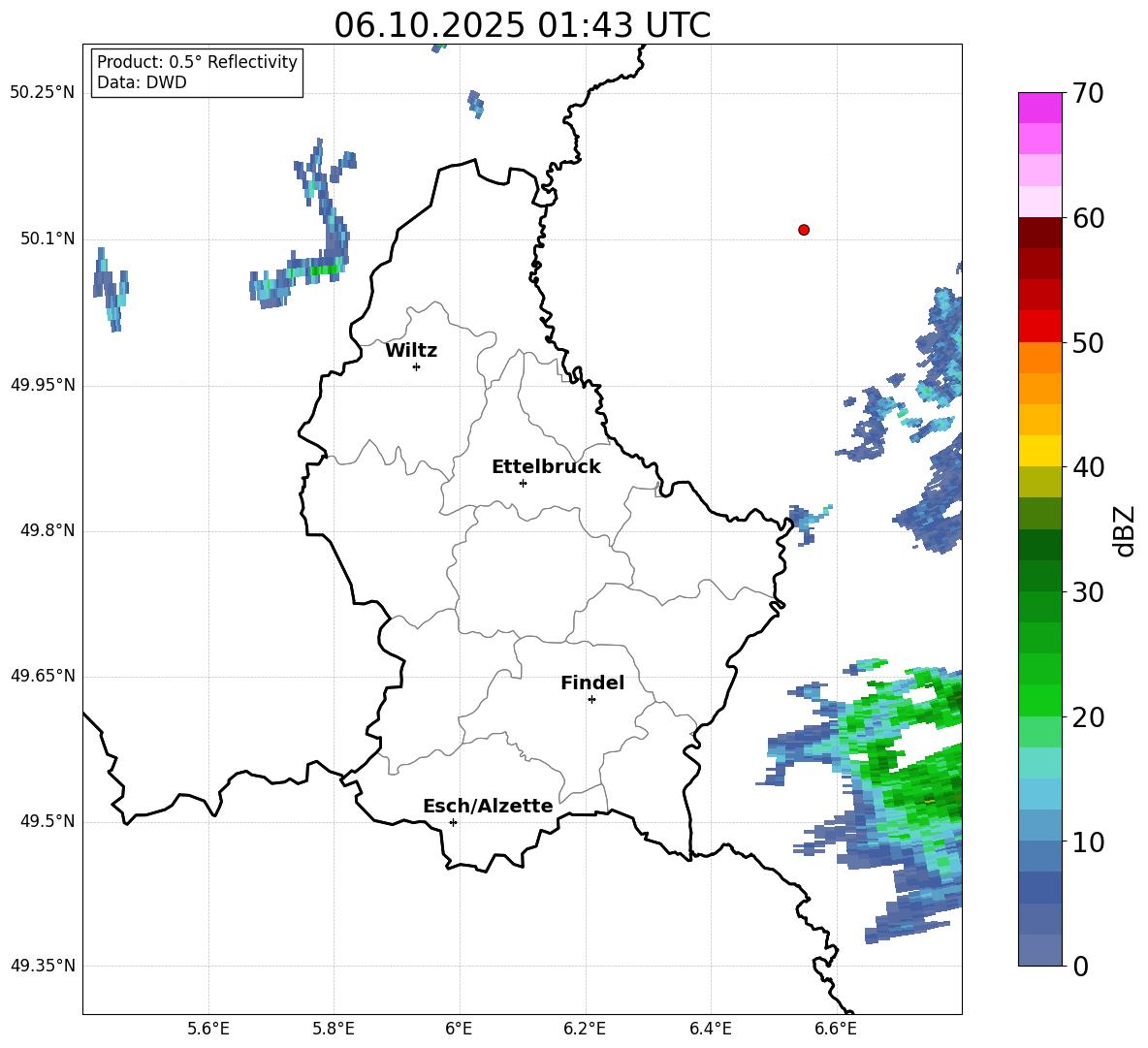Click the 6.4°E longitude label
Screen dimensions: 1148x1048
(x=710, y=1030)
